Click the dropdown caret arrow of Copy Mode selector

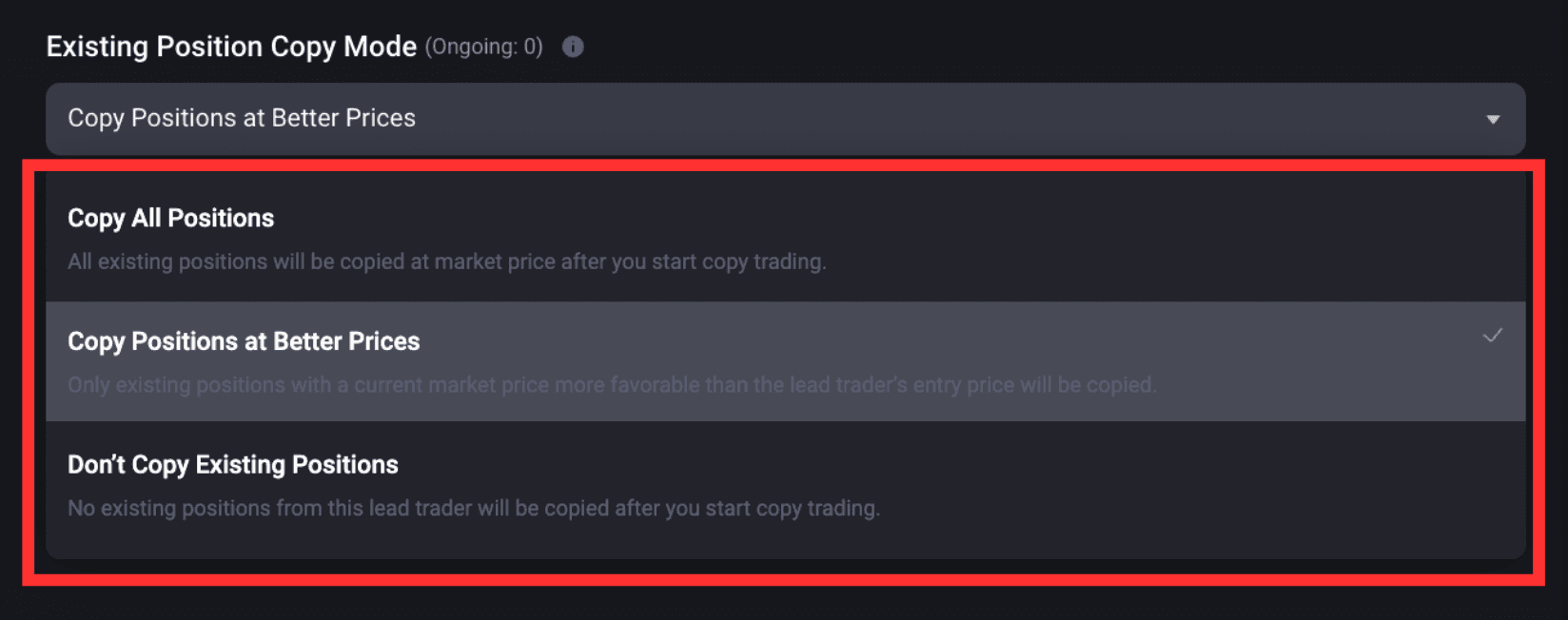[1493, 120]
